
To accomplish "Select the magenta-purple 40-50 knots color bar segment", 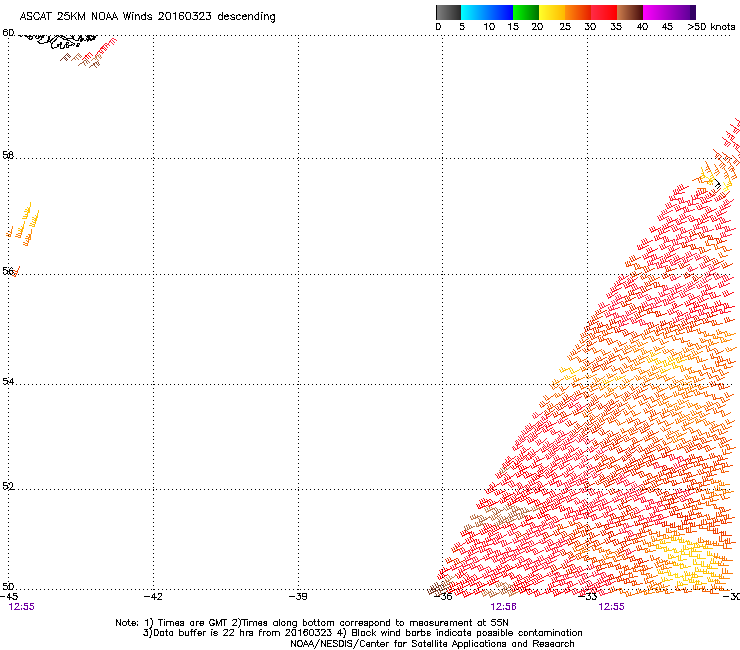I will pos(669,12).
